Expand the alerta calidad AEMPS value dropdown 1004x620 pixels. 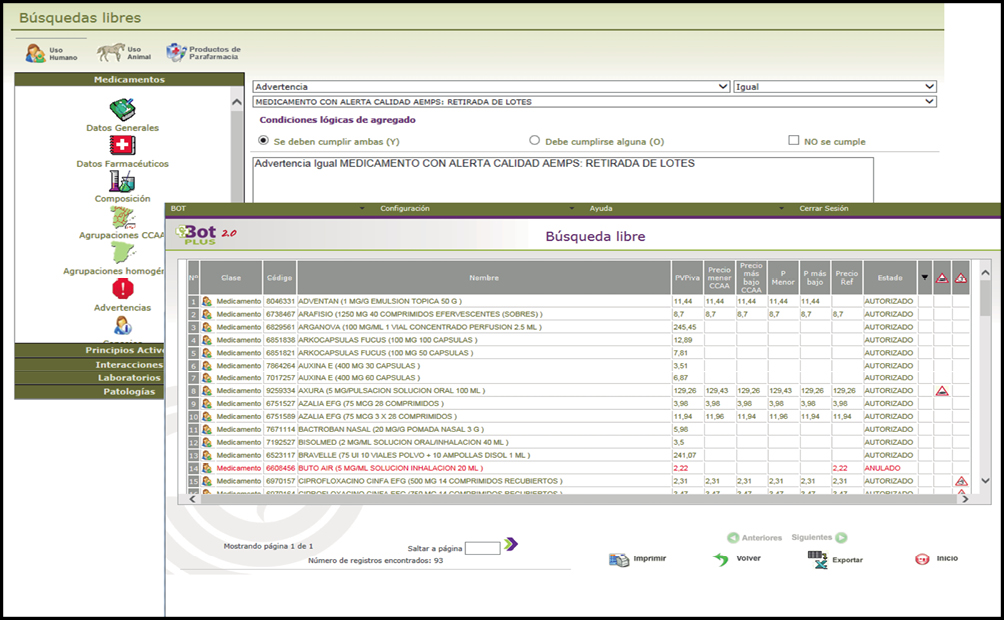[x=929, y=101]
